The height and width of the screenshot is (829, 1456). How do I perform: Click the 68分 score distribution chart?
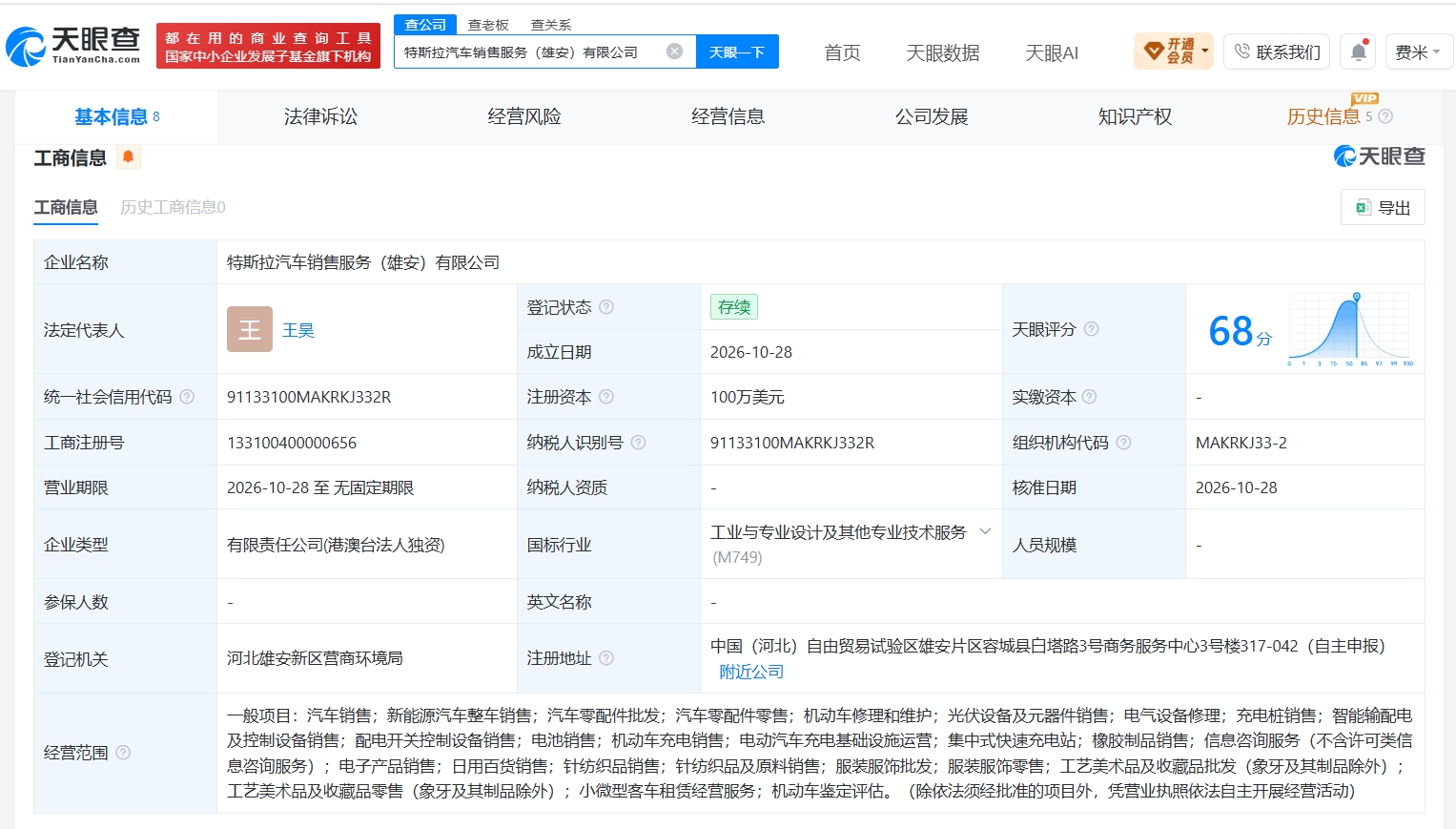[x=1351, y=329]
